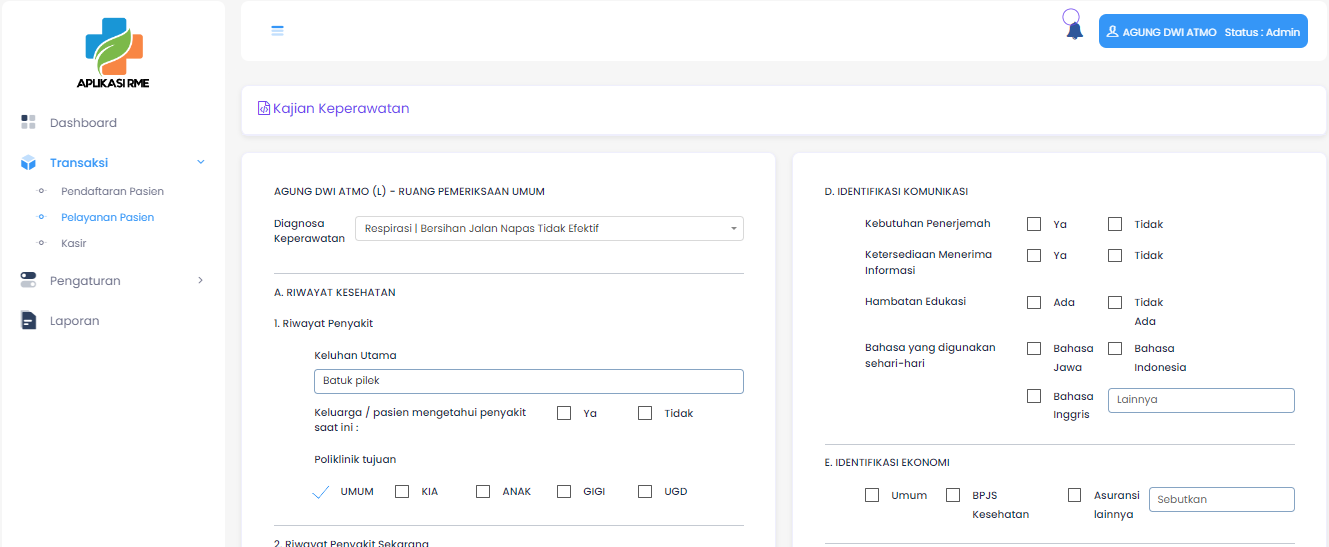Click the Kajian Keperawatan file icon
This screenshot has height=547, width=1329.
[264, 108]
